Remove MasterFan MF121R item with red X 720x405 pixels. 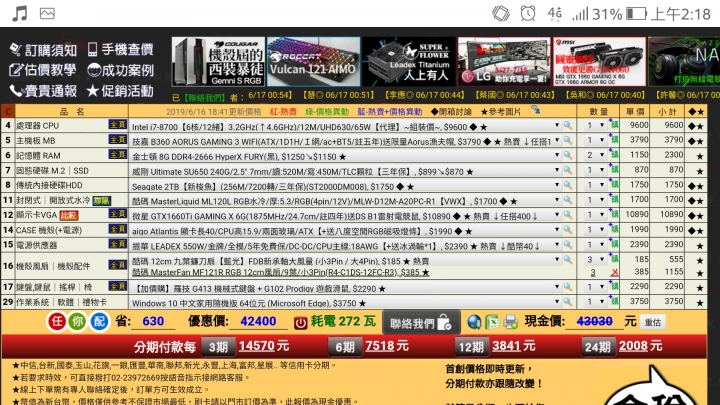click(x=614, y=272)
